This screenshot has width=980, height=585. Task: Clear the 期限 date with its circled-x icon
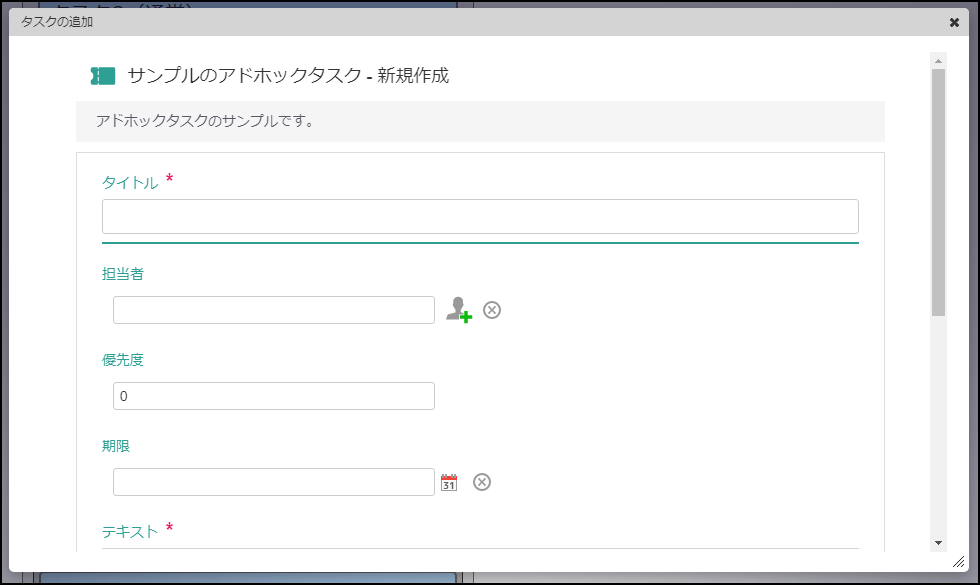click(482, 482)
